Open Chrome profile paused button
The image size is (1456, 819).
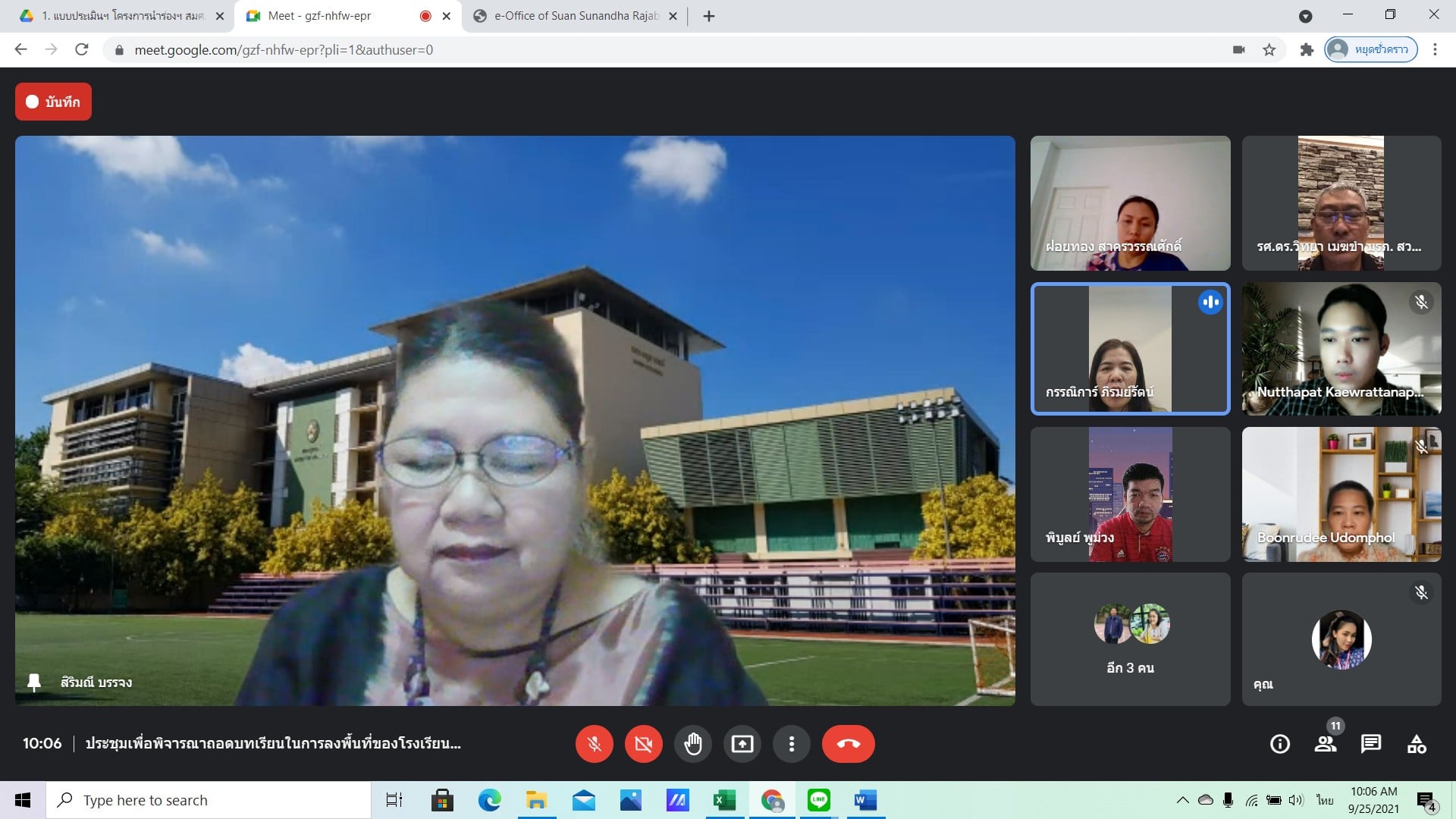tap(1370, 50)
